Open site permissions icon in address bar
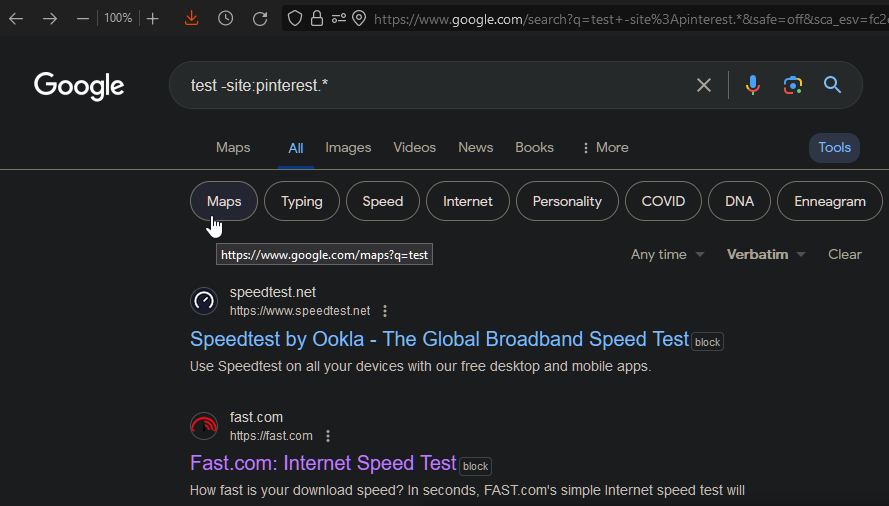This screenshot has height=506, width=889. click(x=338, y=19)
